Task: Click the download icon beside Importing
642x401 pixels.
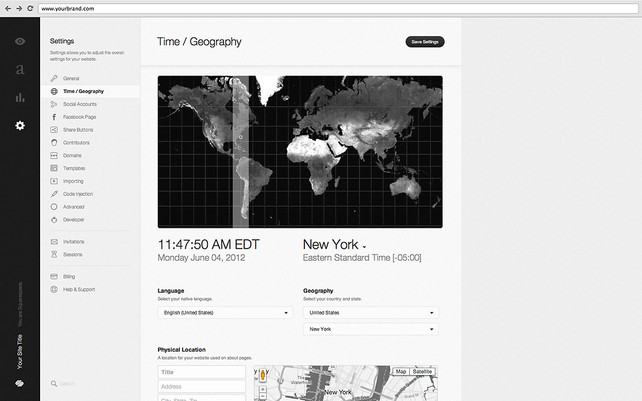Action: click(54, 181)
